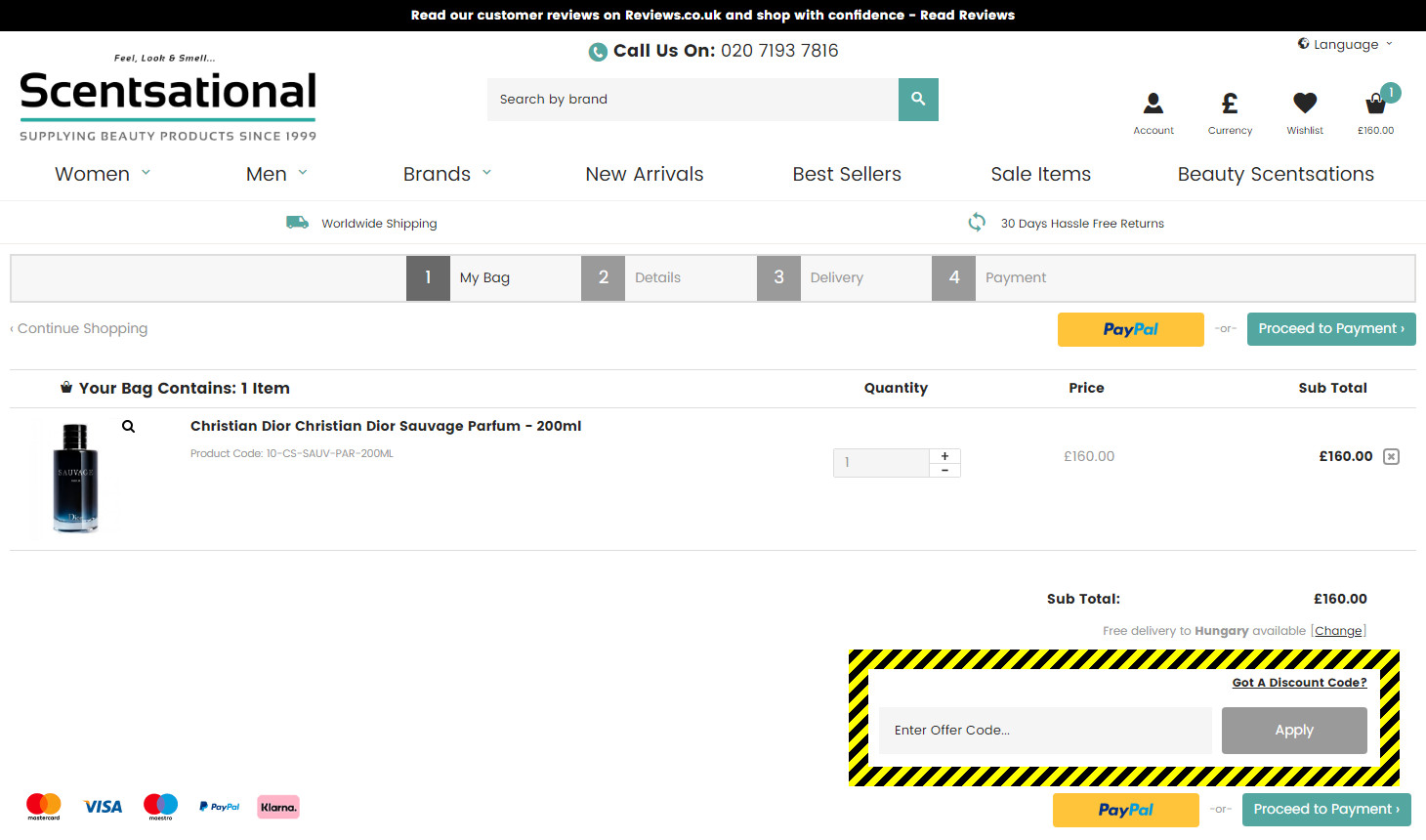Click the globe icon next to Language
Image resolution: width=1426 pixels, height=840 pixels.
coord(1303,44)
